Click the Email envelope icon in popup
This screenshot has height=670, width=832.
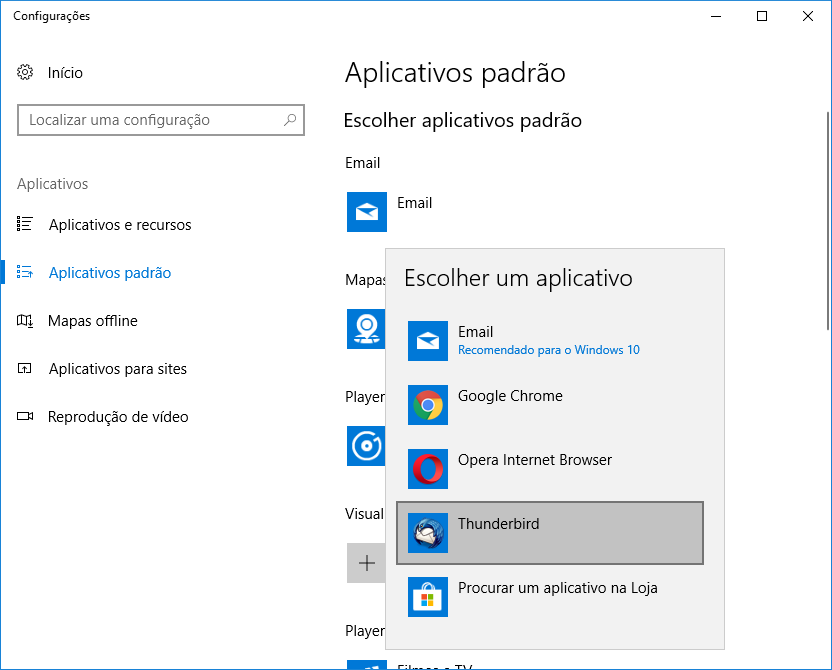[428, 341]
